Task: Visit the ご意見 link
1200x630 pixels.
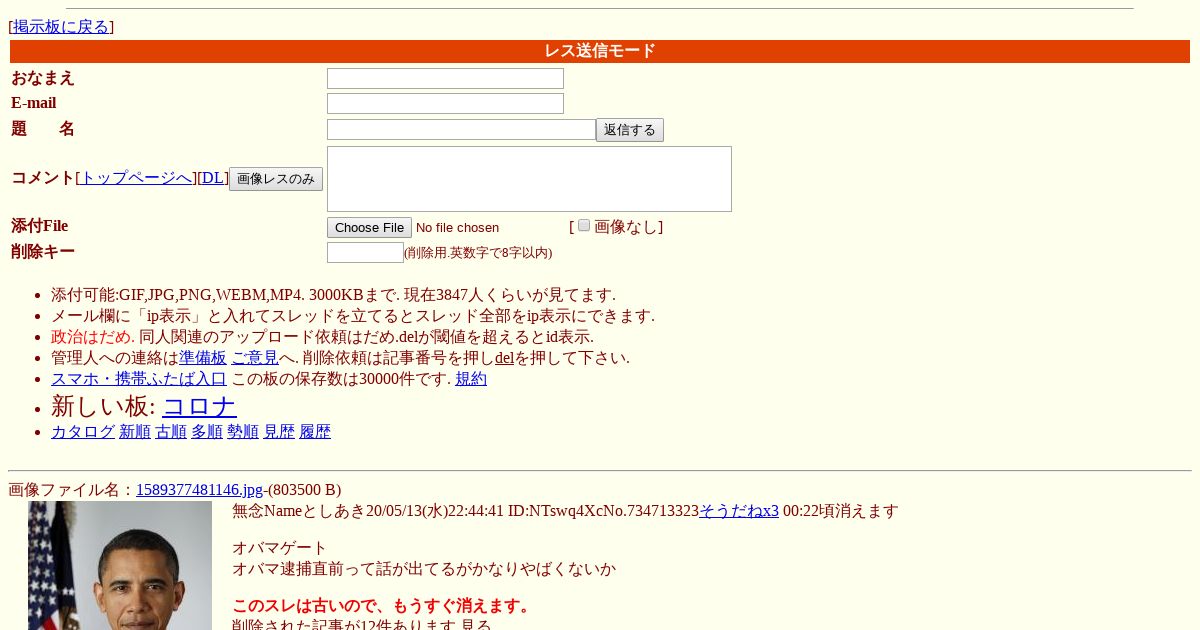Action: tap(255, 358)
